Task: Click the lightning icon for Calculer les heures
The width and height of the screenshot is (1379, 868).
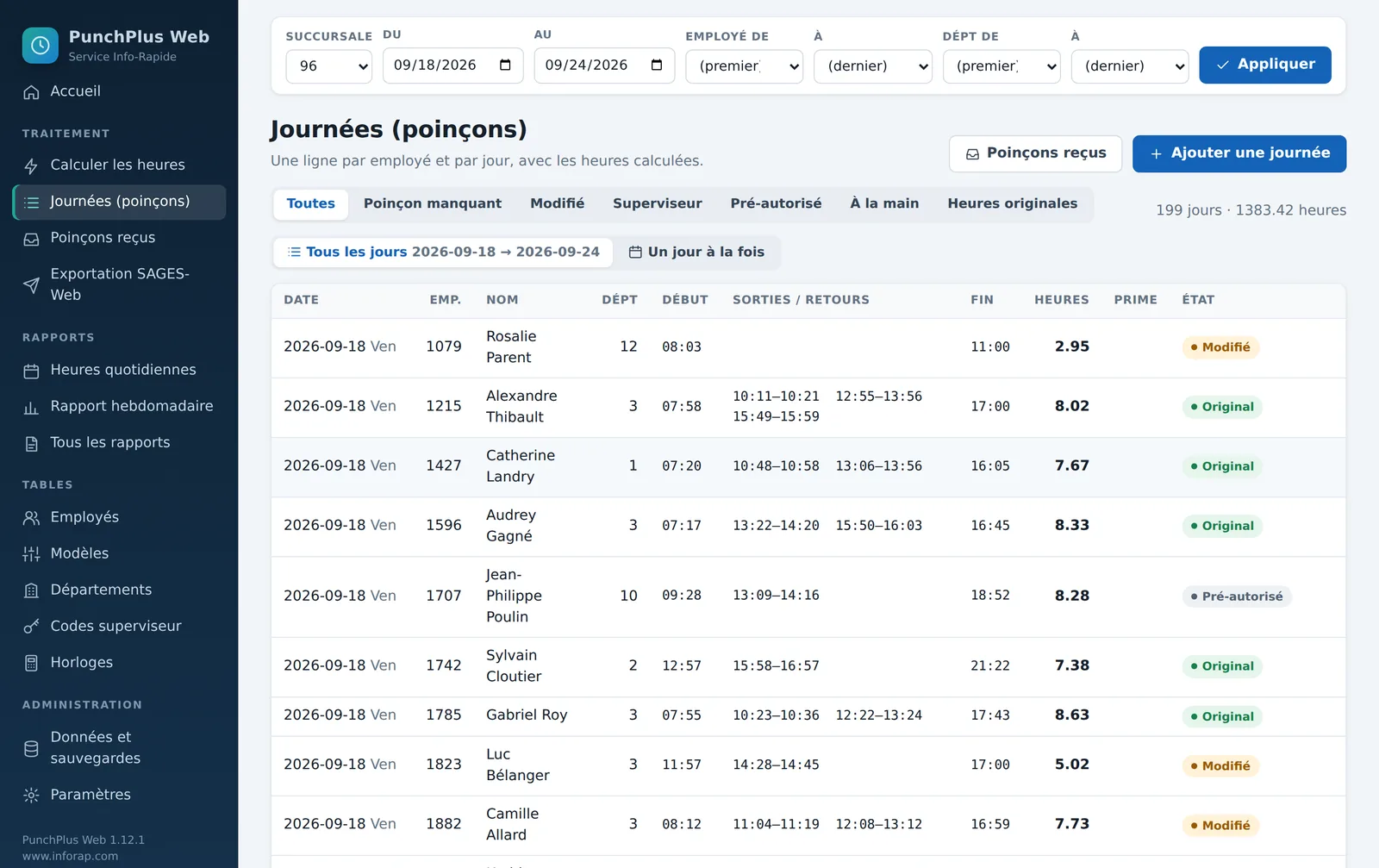Action: pos(31,165)
